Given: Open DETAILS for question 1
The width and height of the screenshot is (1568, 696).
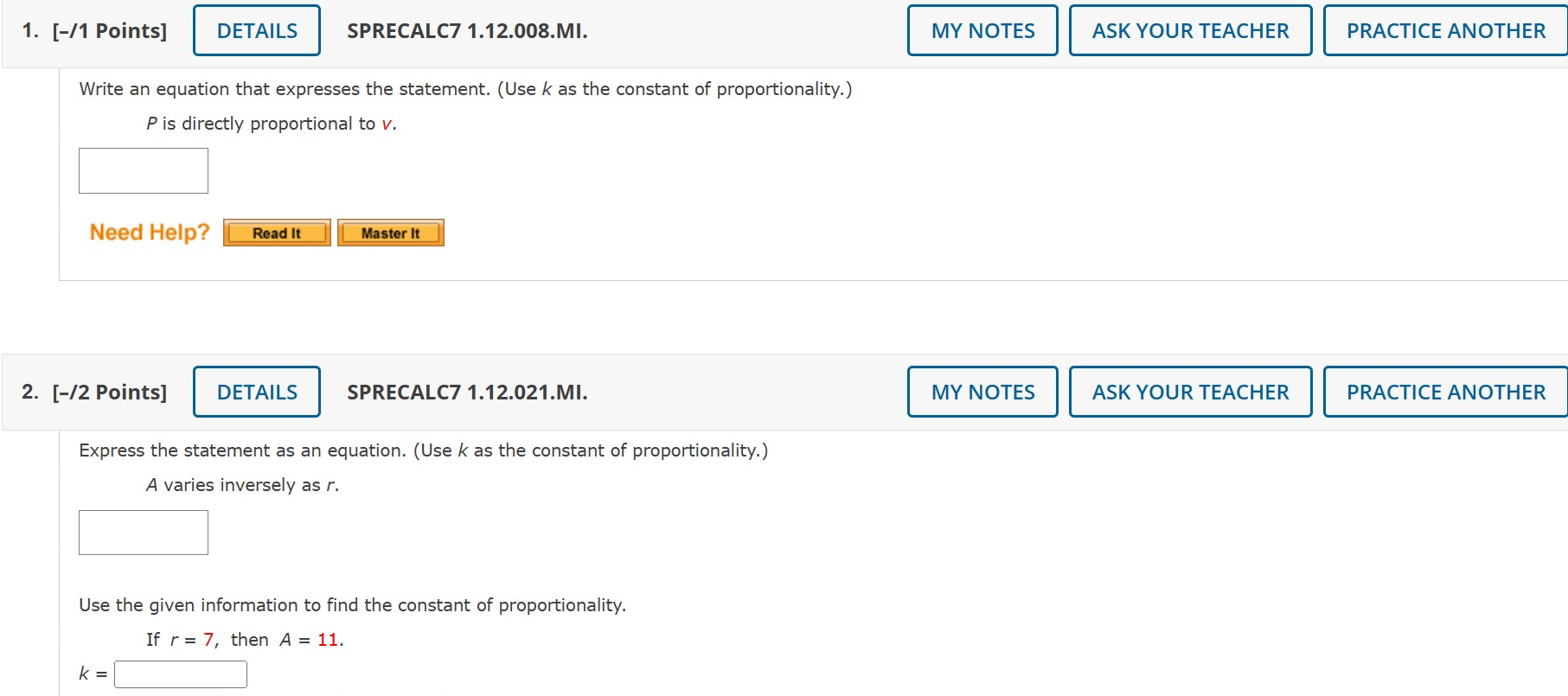Looking at the screenshot, I should coord(256,29).
